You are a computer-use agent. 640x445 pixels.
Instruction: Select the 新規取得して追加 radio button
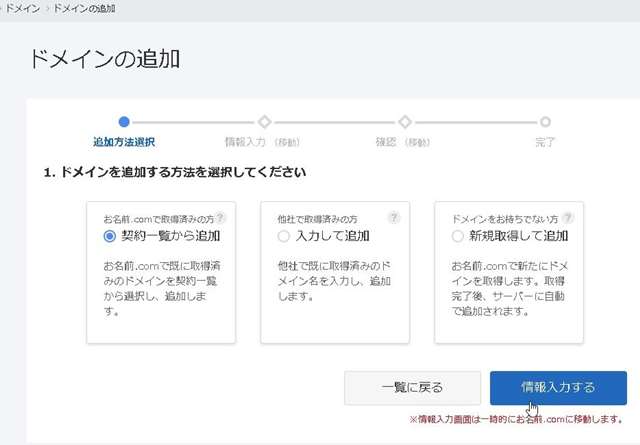pos(458,236)
